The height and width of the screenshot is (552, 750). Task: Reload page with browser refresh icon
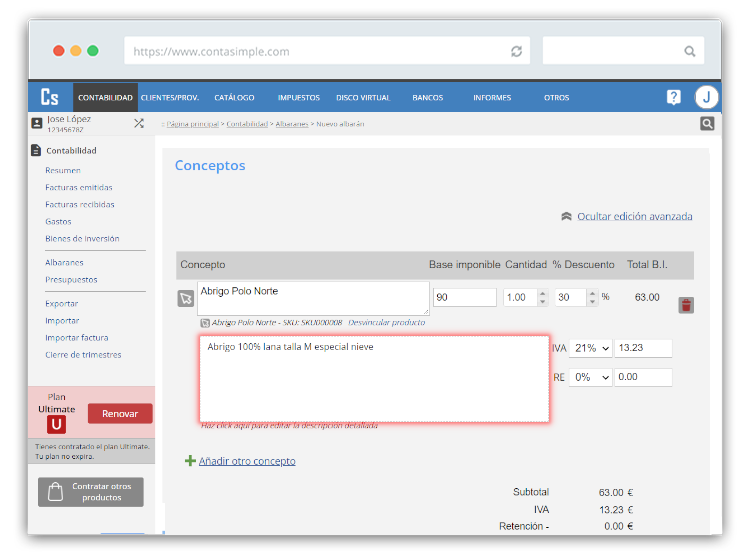516,51
